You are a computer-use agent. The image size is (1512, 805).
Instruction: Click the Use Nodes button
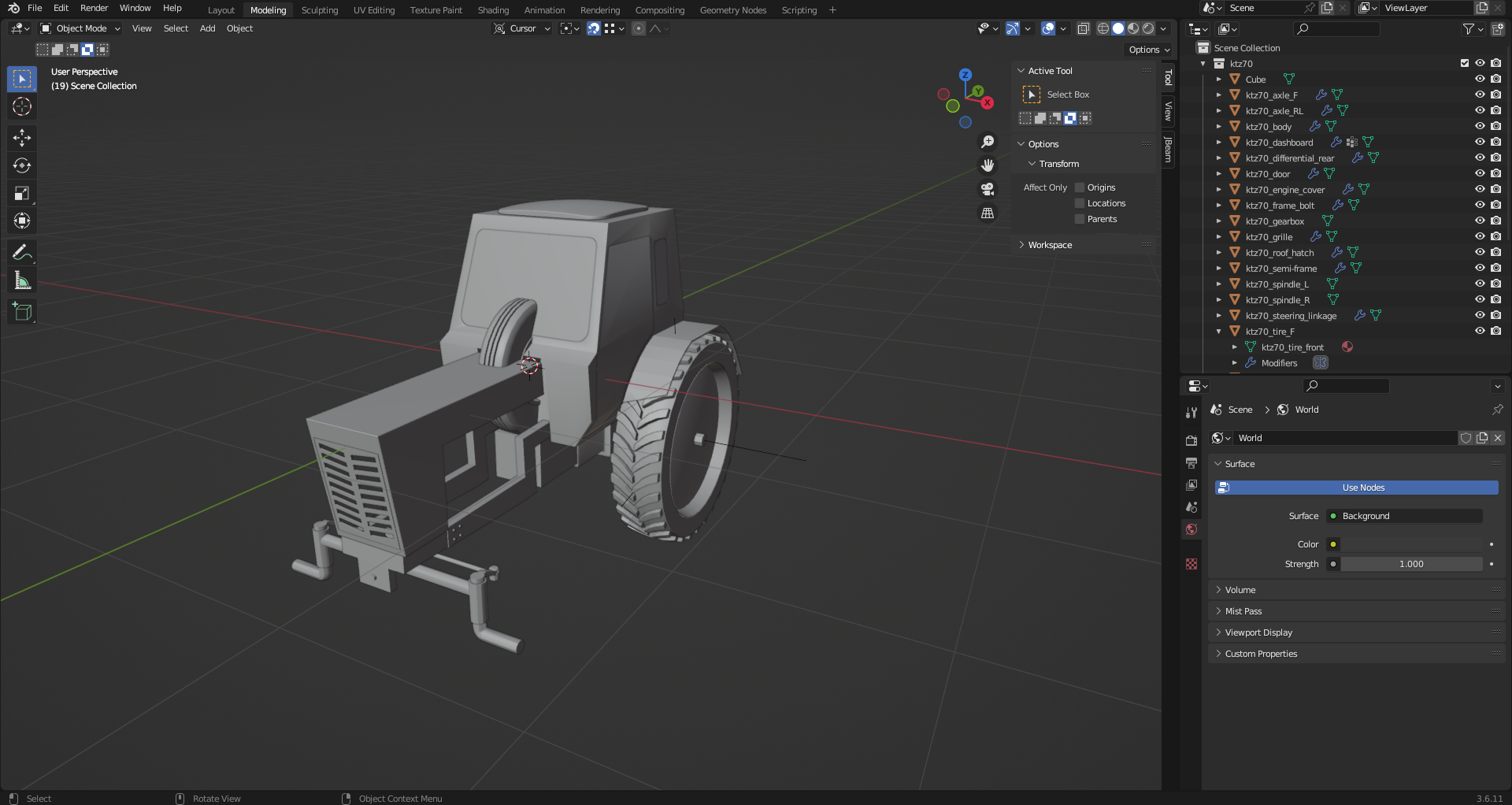(x=1356, y=488)
